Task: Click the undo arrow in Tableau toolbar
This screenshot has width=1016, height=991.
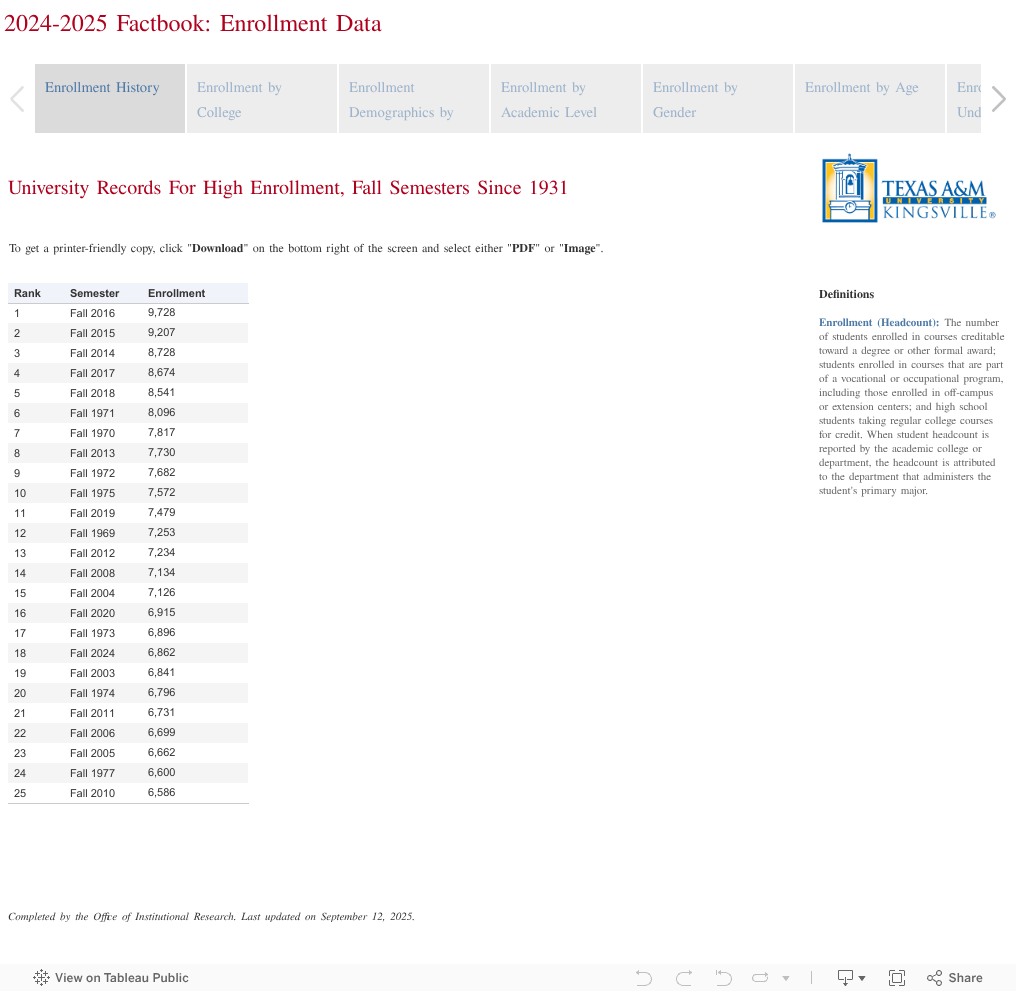Action: pyautogui.click(x=643, y=977)
